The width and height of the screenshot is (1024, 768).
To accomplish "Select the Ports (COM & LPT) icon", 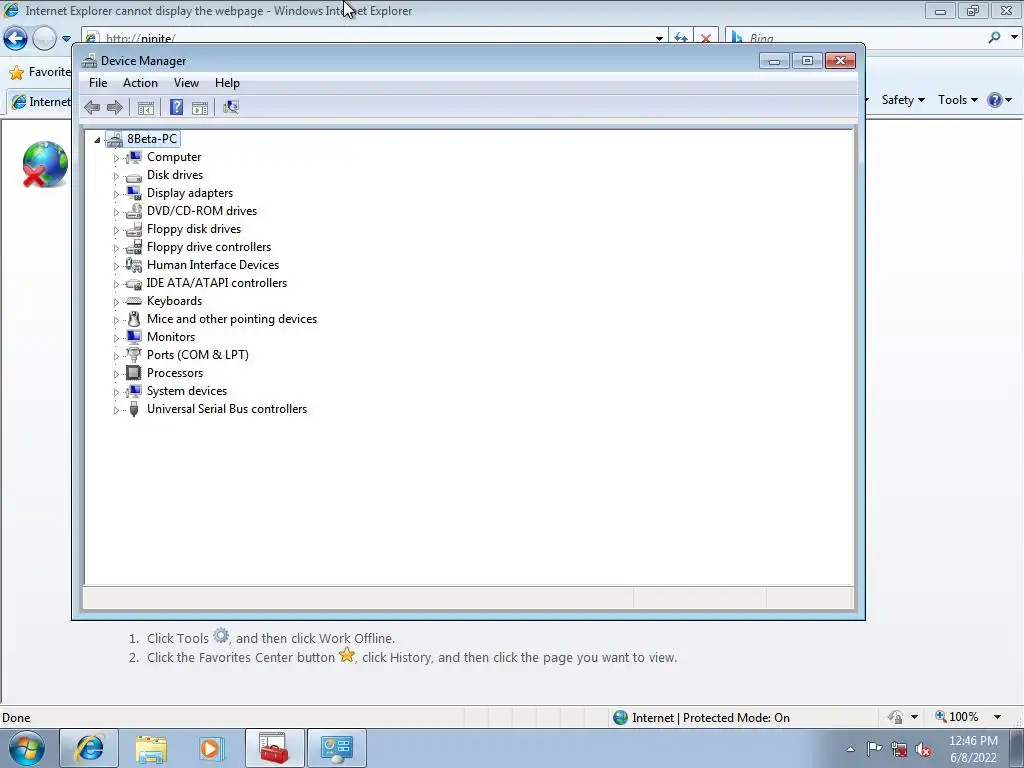I will pyautogui.click(x=133, y=355).
